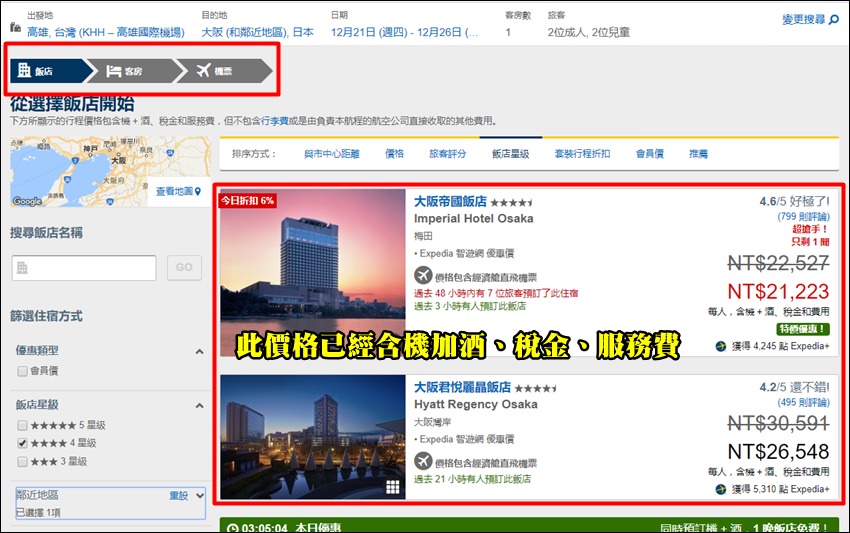Check the 5 星級 hotel checkbox

click(x=22, y=425)
